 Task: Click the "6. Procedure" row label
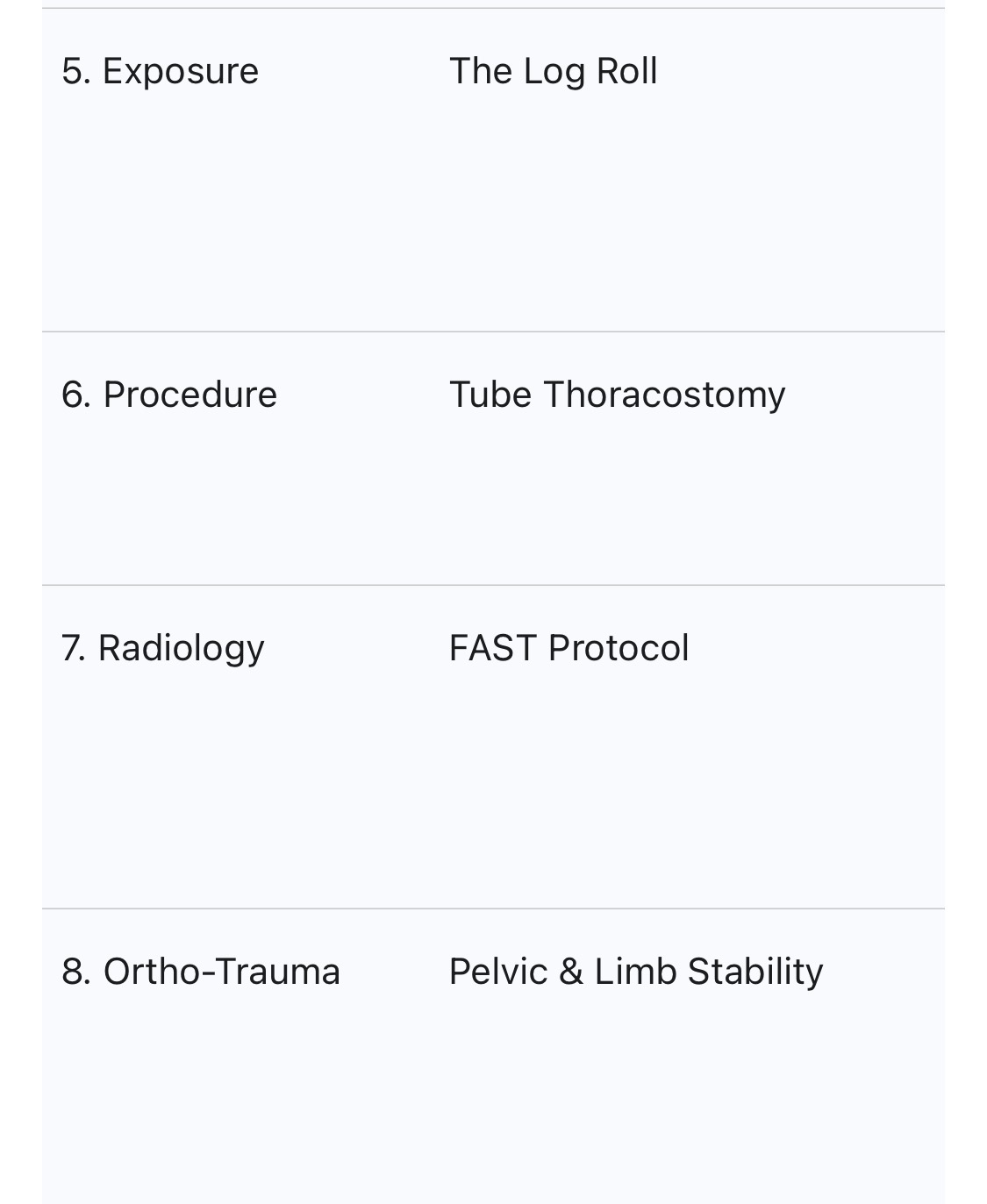click(169, 395)
